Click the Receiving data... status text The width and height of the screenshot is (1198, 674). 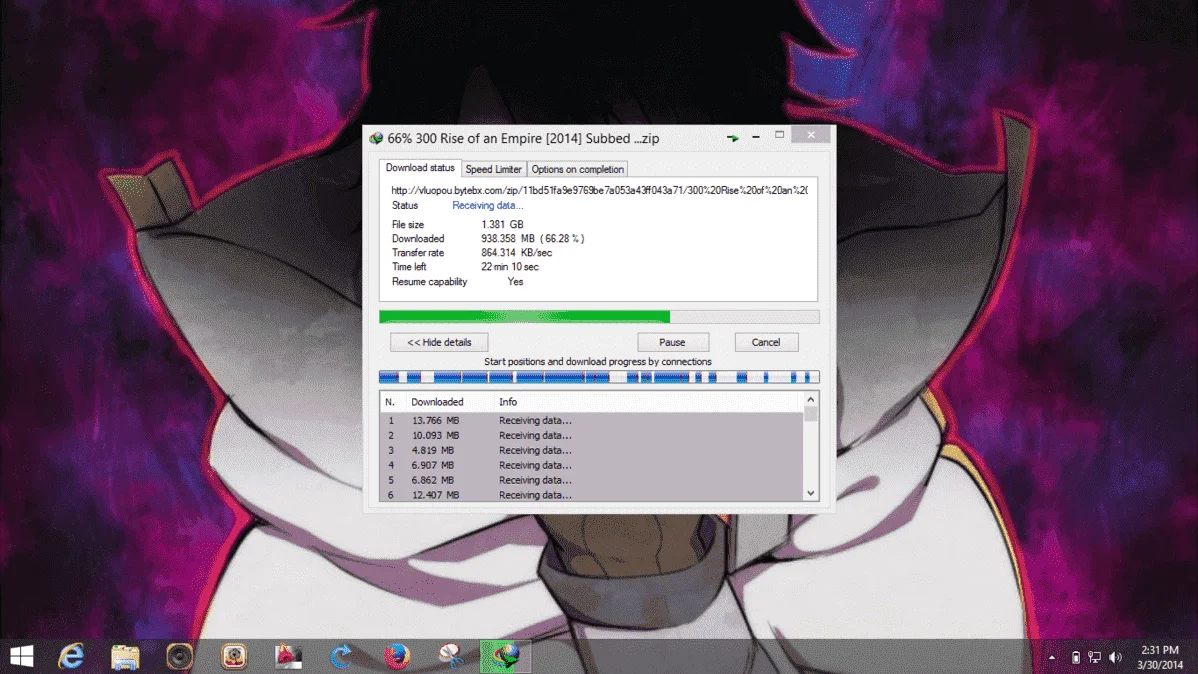pos(487,206)
